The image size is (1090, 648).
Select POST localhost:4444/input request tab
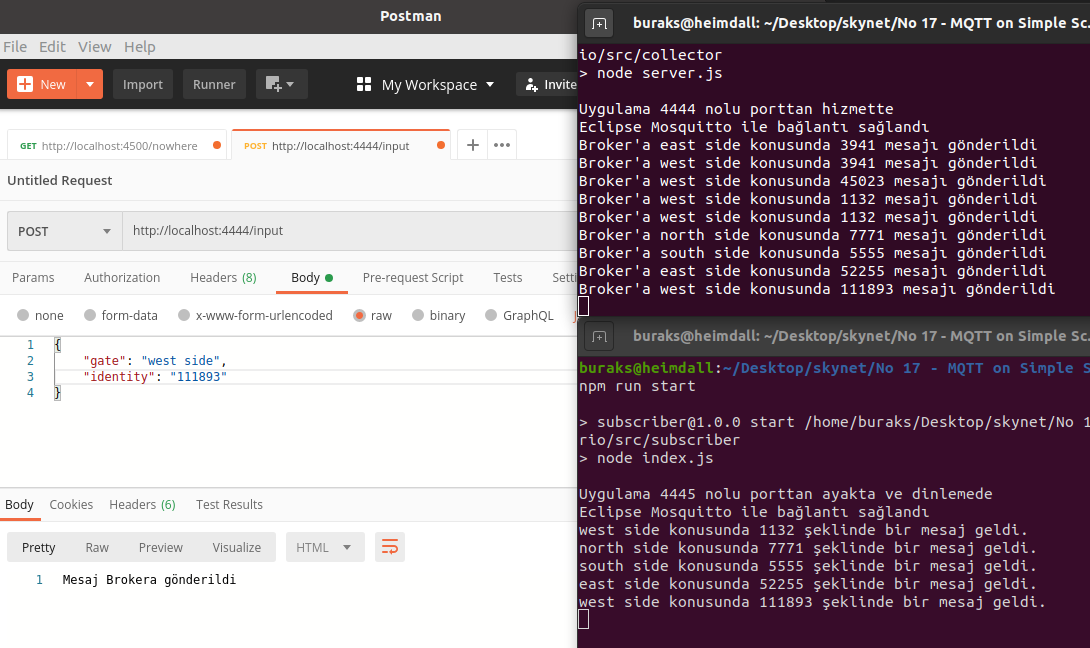tap(341, 145)
